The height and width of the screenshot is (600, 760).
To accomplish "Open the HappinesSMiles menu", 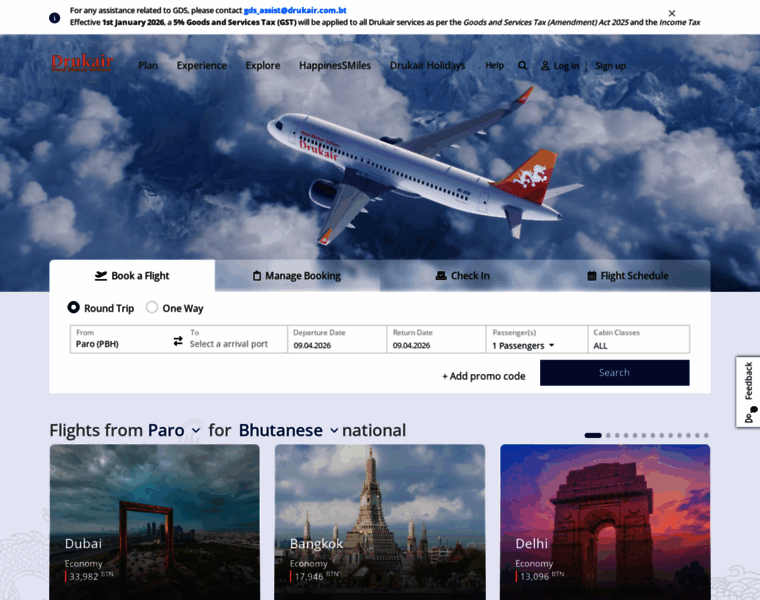I will click(334, 65).
